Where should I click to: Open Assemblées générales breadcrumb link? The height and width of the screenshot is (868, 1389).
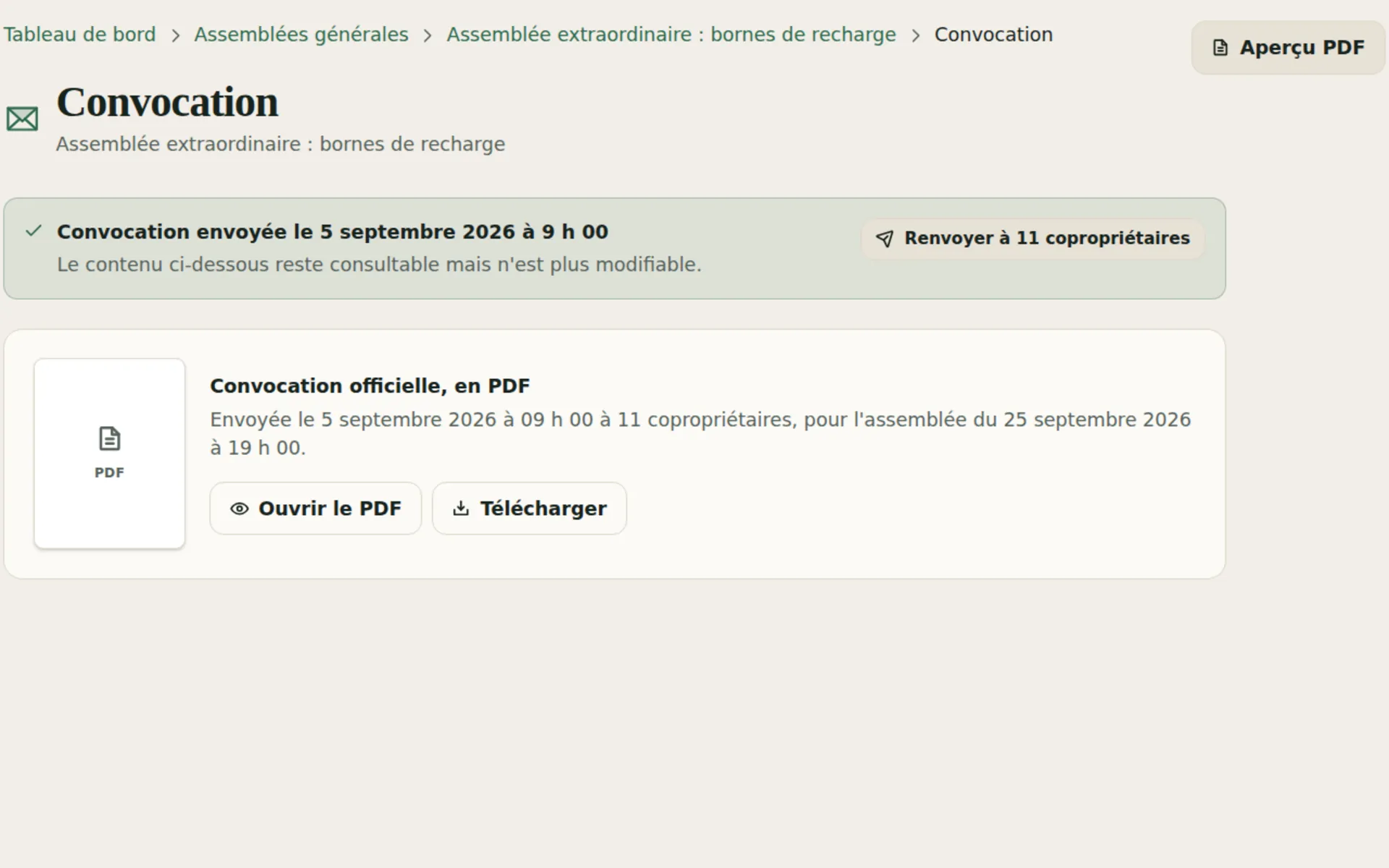pos(301,35)
